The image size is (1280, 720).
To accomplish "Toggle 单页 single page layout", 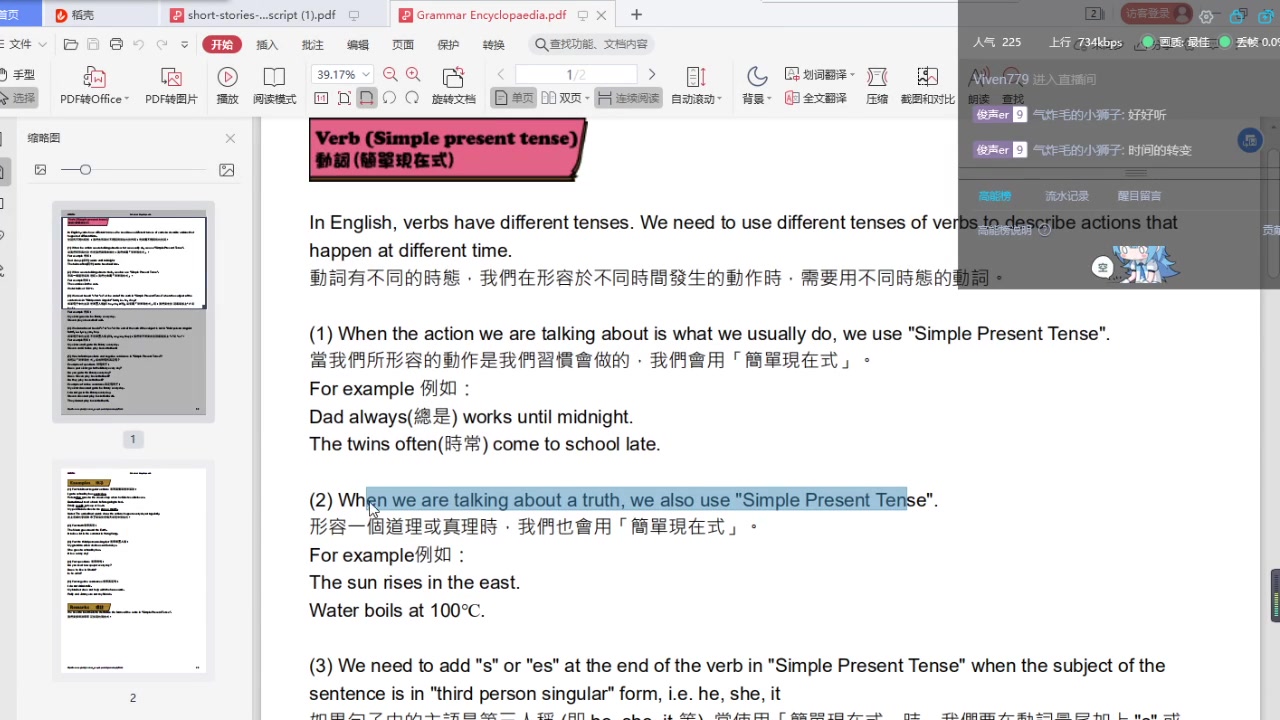I will click(514, 98).
